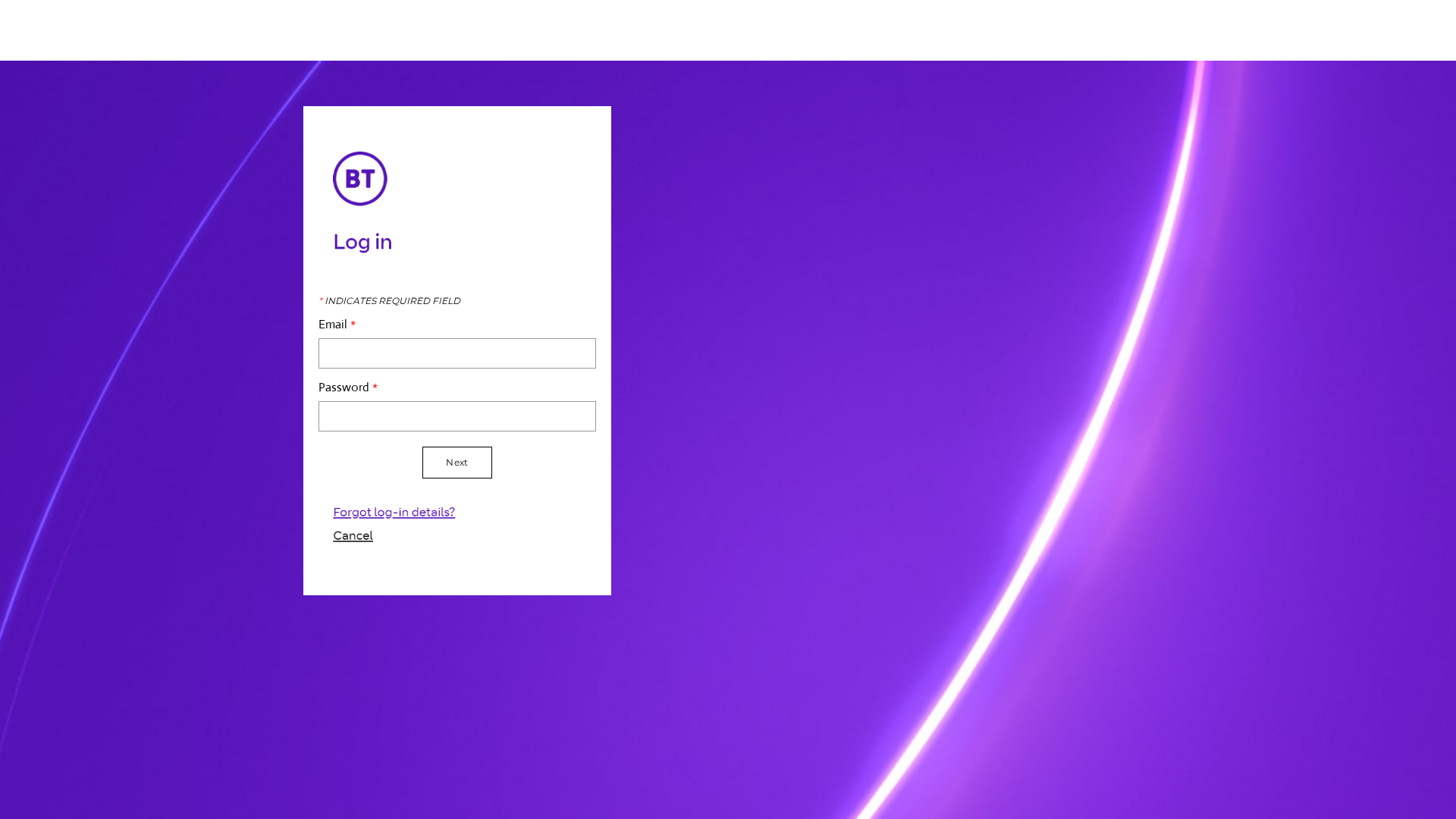Click the Email field label

tap(334, 324)
